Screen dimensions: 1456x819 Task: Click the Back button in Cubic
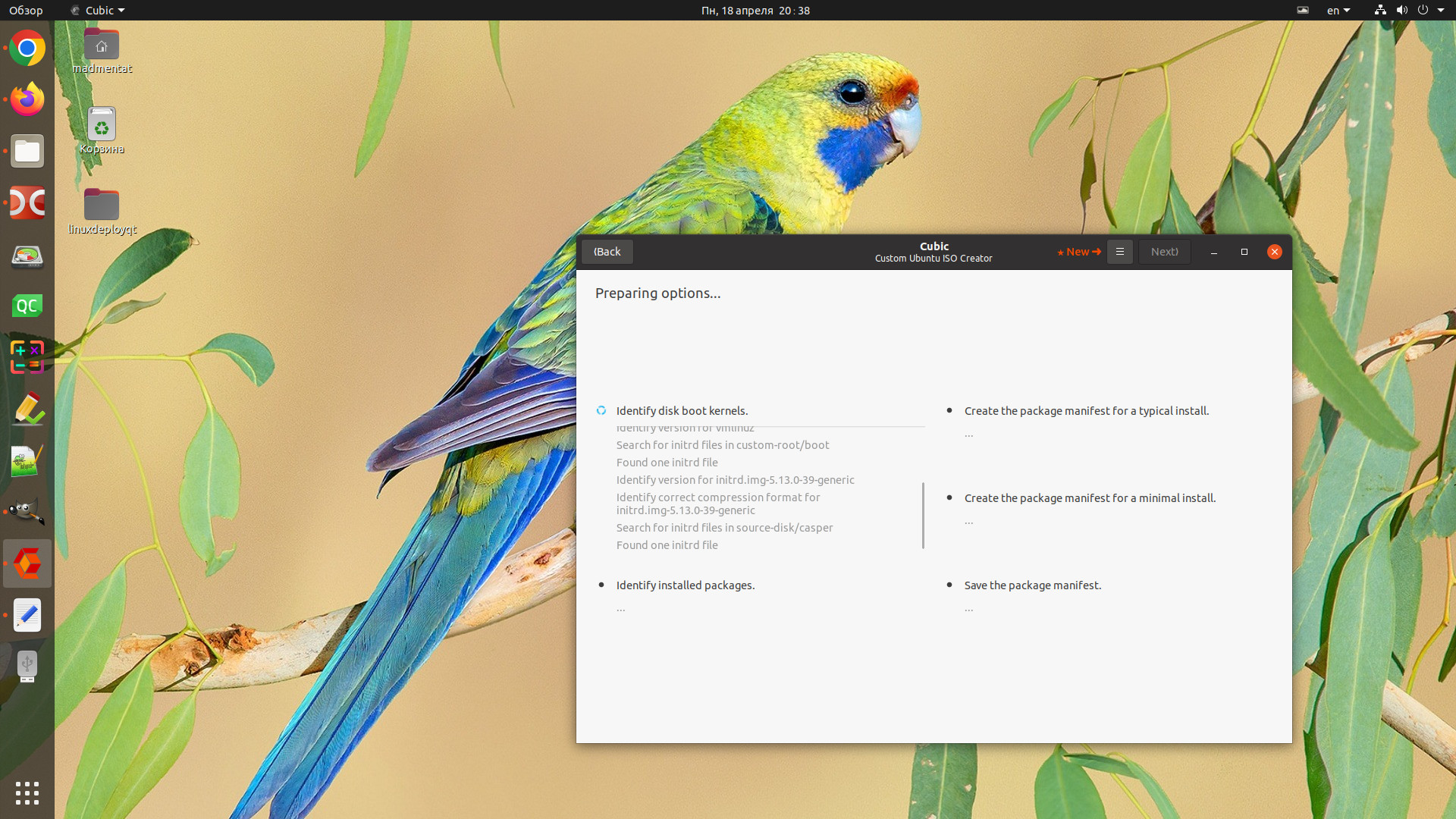607,252
